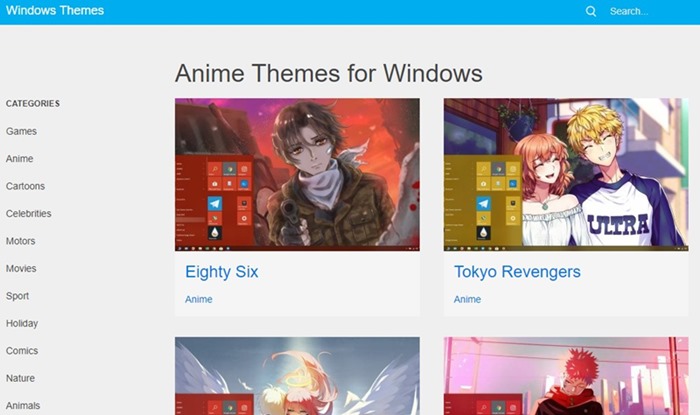700x415 pixels.
Task: Click the CATEGORIES sidebar heading
Action: [x=33, y=104]
